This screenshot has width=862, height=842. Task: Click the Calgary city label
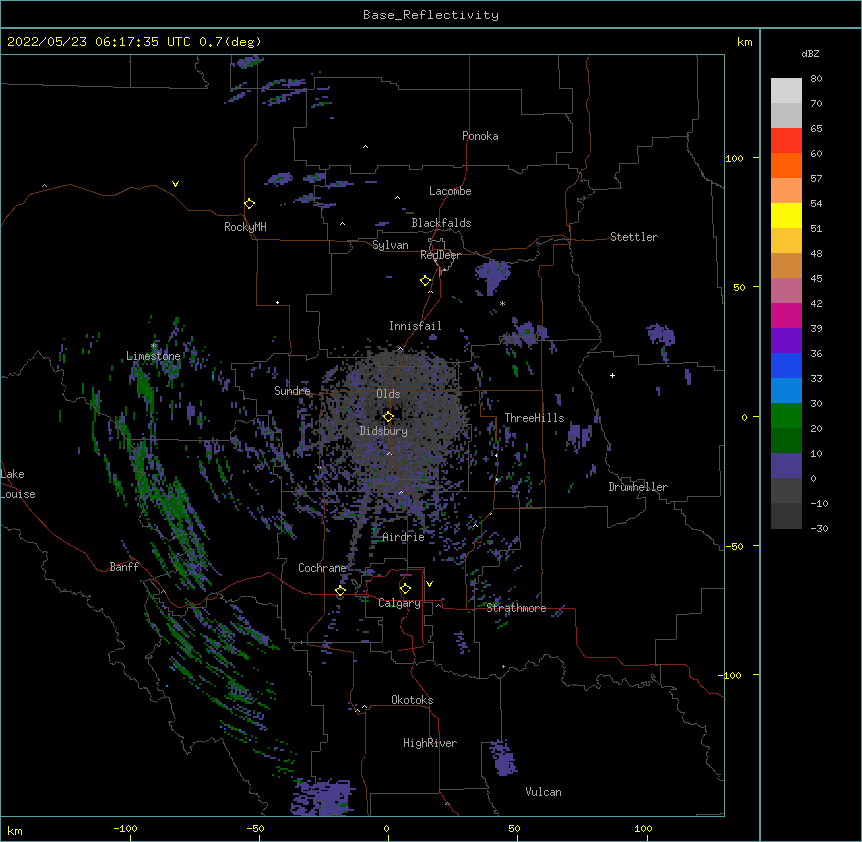pos(399,603)
